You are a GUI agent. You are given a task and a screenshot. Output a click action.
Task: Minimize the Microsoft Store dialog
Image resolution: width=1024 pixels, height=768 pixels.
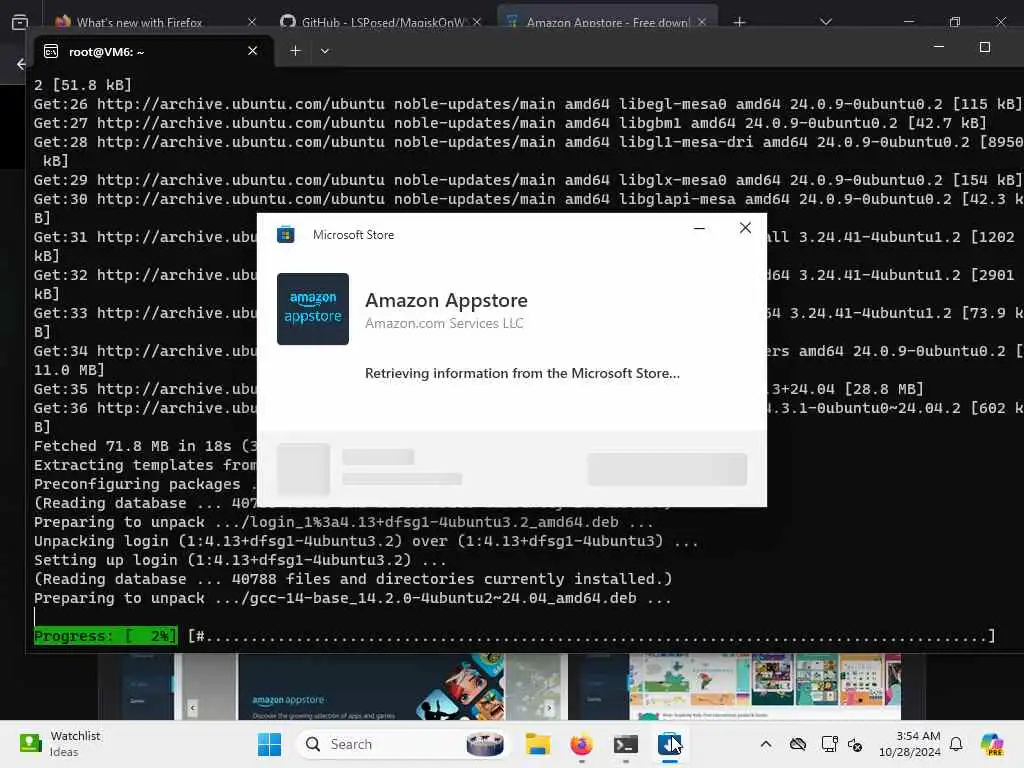[699, 229]
